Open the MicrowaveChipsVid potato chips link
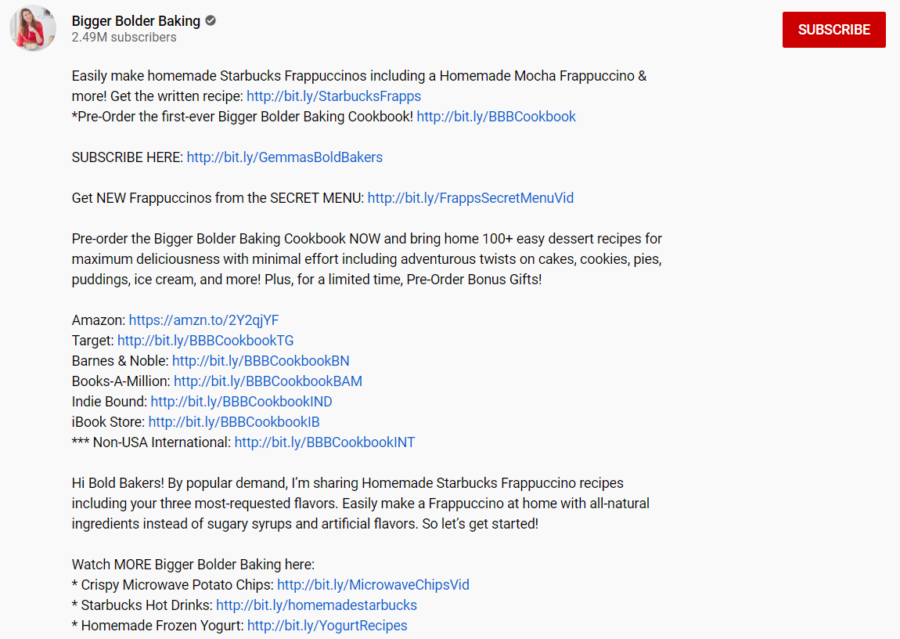Image resolution: width=900 pixels, height=639 pixels. (373, 585)
